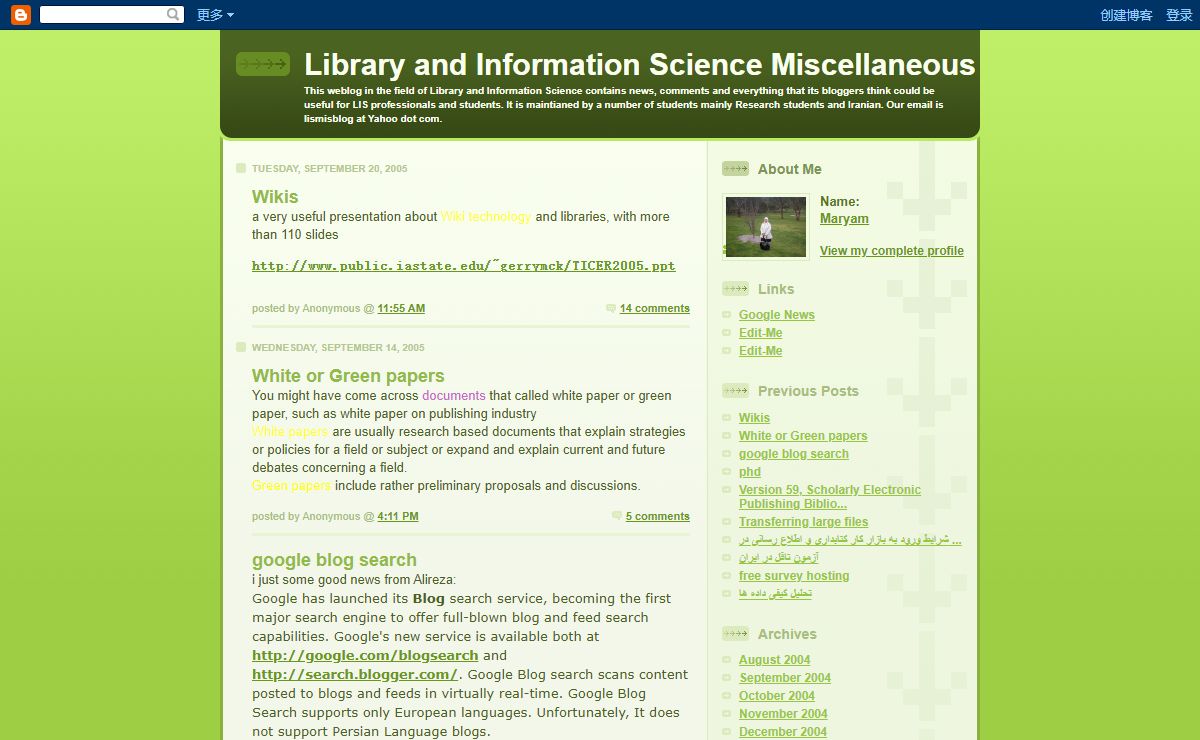Click the arrow icon beside About Me heading
This screenshot has height=740, width=1200.
735,169
